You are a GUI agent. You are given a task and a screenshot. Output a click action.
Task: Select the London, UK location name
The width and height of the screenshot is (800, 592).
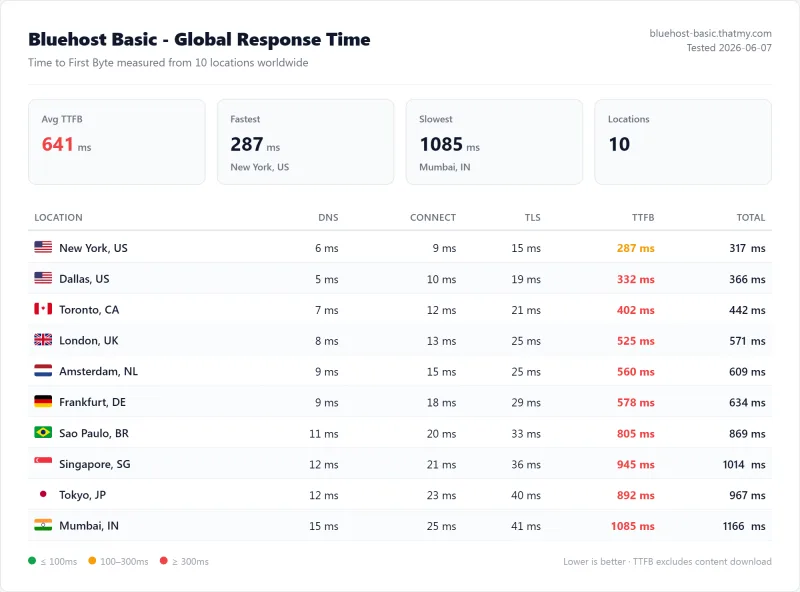(89, 340)
